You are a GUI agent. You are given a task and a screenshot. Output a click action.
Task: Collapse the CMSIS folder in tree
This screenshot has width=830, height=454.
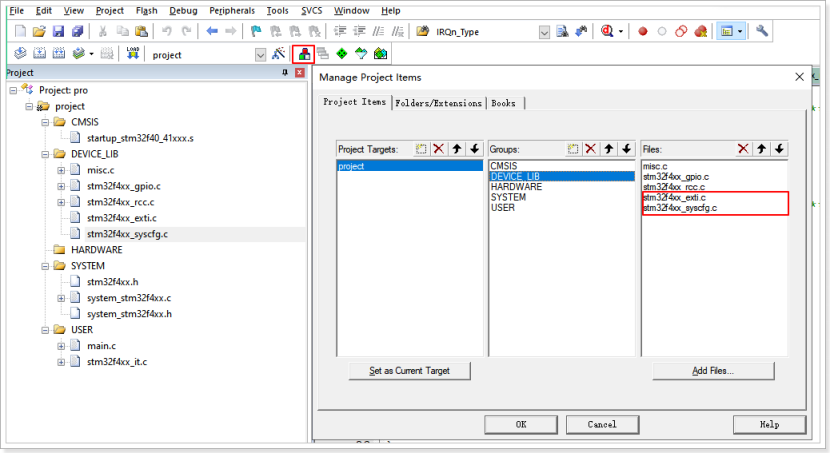coord(45,122)
